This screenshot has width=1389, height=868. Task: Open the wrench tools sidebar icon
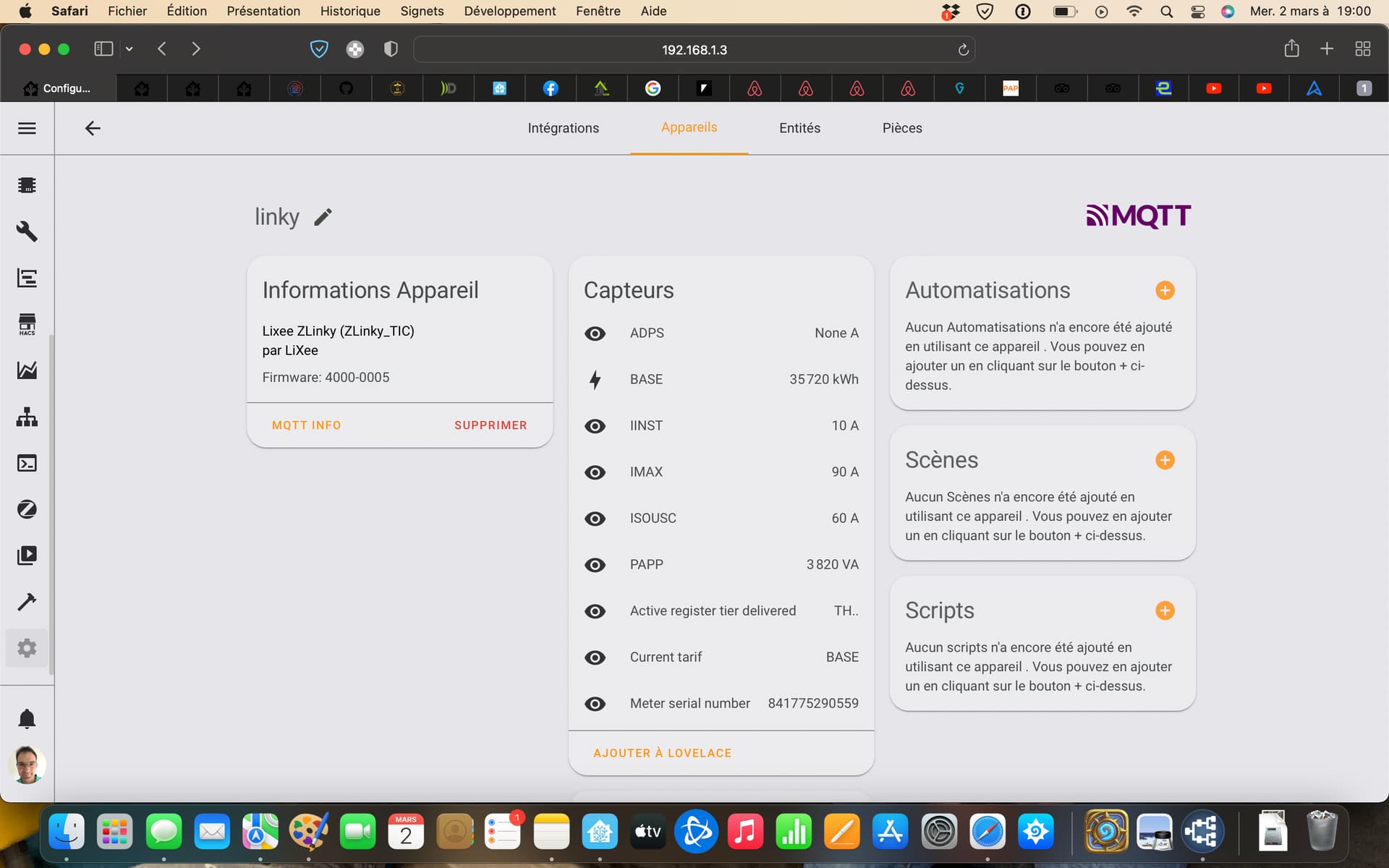(x=27, y=231)
